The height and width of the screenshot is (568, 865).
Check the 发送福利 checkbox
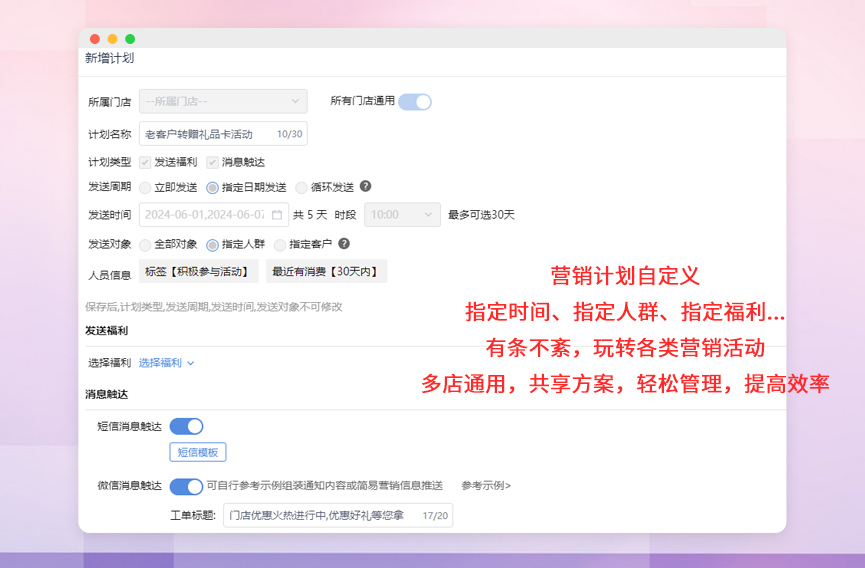145,162
